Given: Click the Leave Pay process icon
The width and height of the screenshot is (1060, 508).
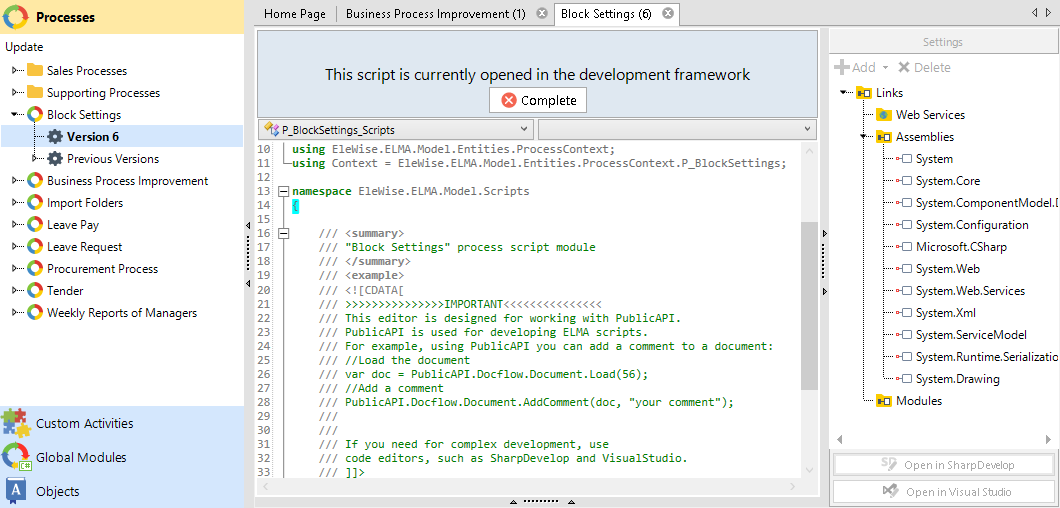Looking at the screenshot, I should click(35, 225).
